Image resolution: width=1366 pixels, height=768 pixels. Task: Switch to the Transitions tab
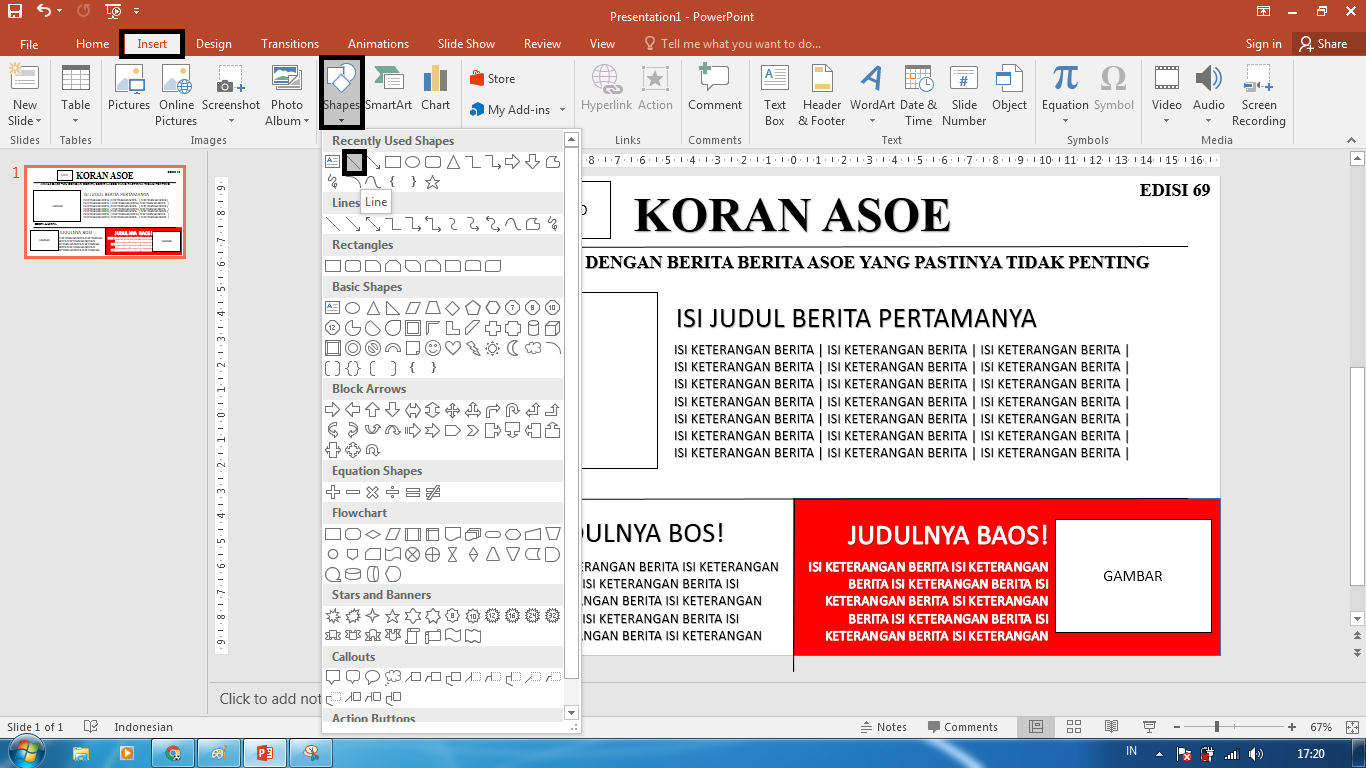point(290,44)
